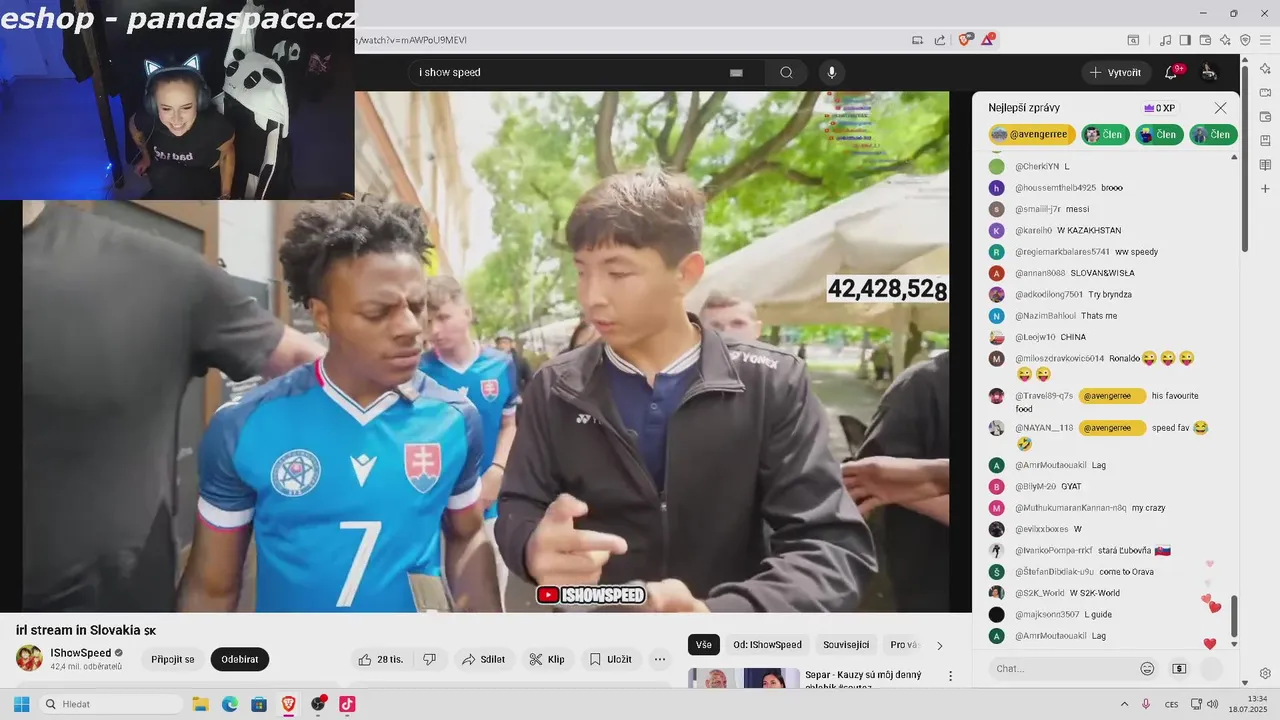Select the Od: IShowSpeed filter chip
This screenshot has width=1280, height=720.
767,645
